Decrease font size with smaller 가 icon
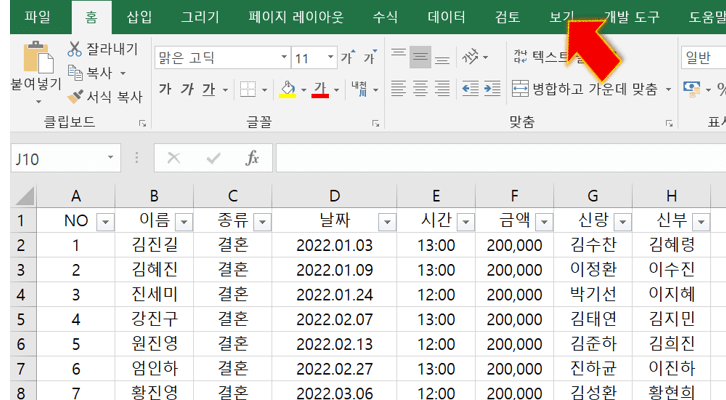 coord(370,57)
